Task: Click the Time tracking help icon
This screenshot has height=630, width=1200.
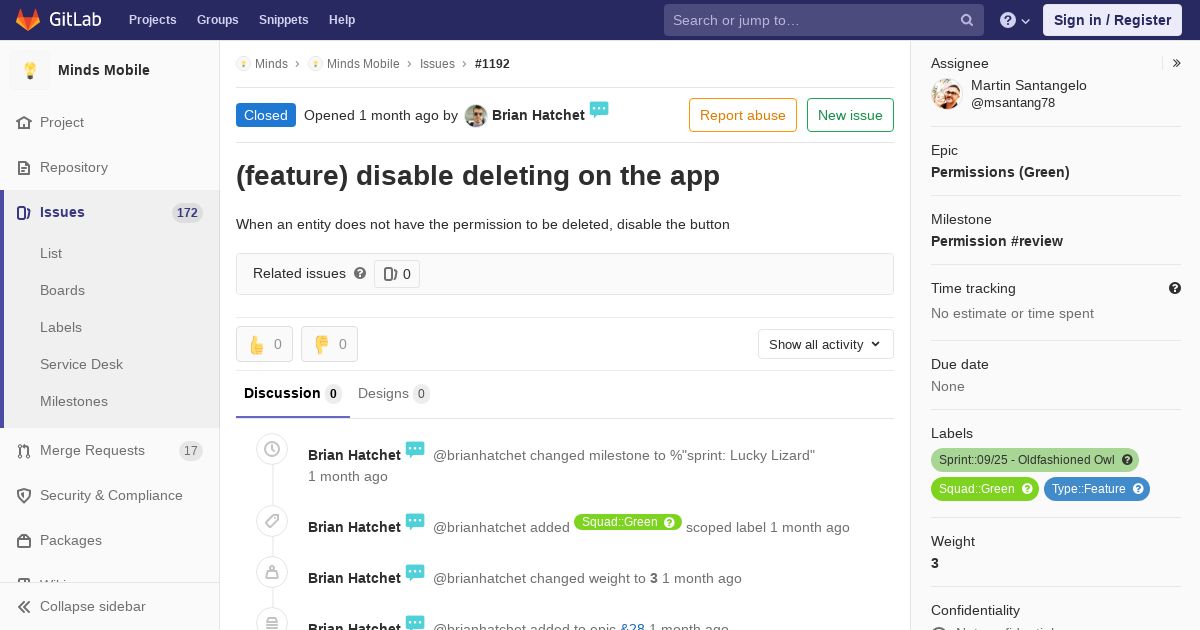Action: (1175, 288)
